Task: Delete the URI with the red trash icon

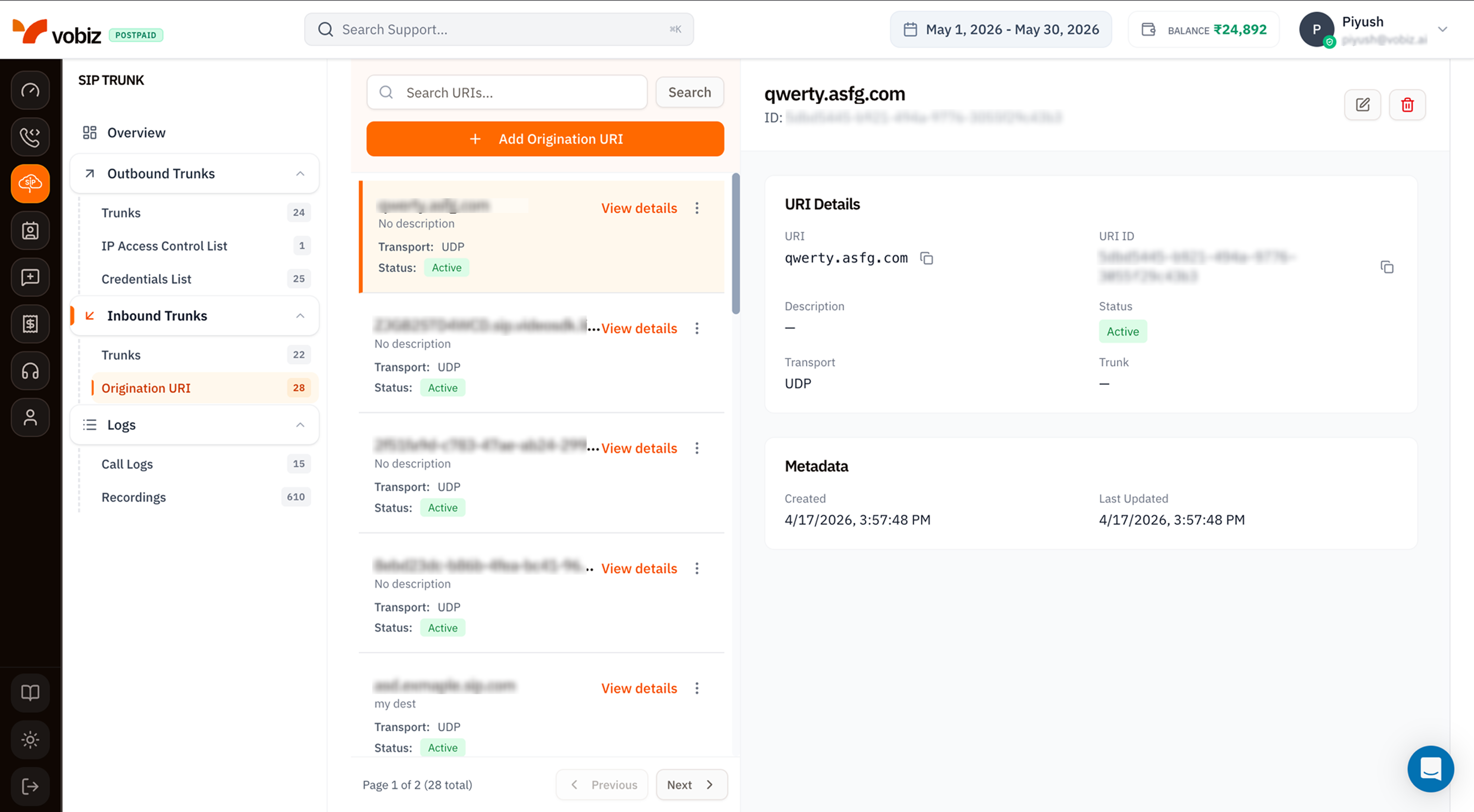Action: (x=1407, y=105)
